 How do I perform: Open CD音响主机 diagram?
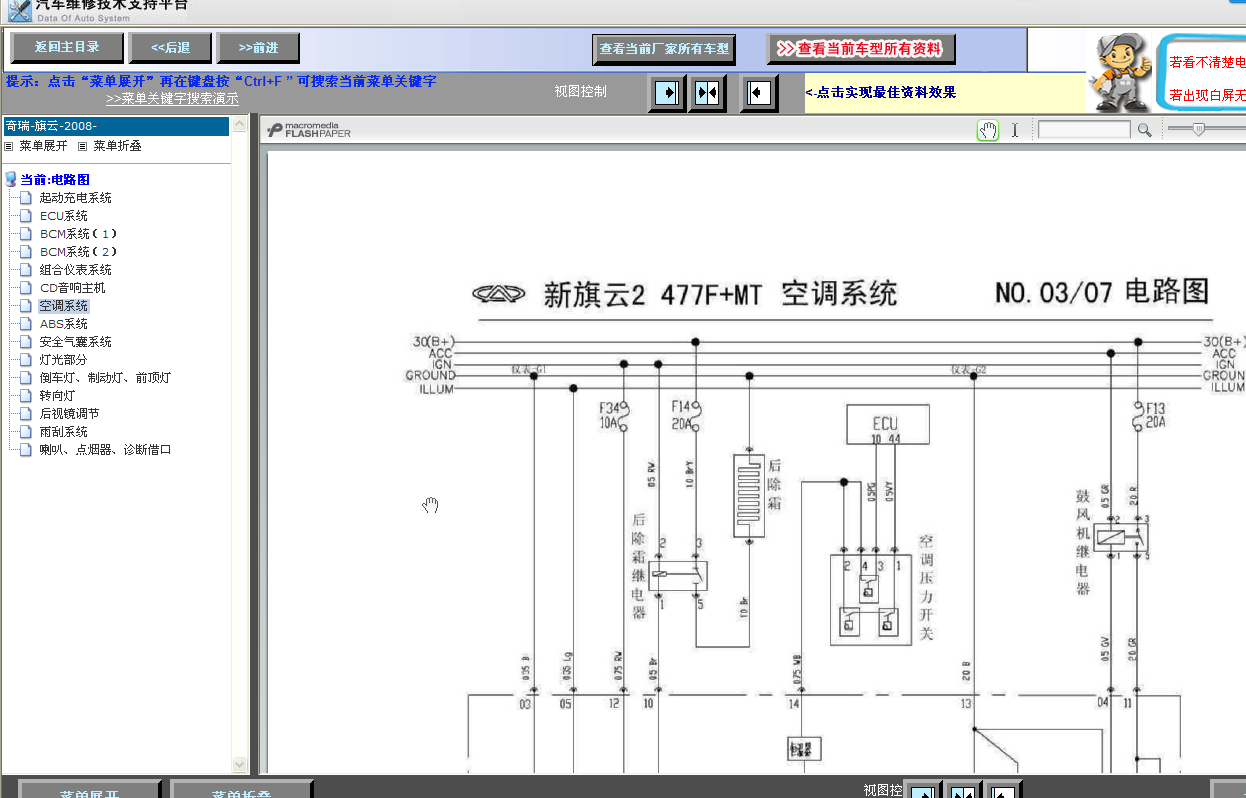[x=72, y=288]
